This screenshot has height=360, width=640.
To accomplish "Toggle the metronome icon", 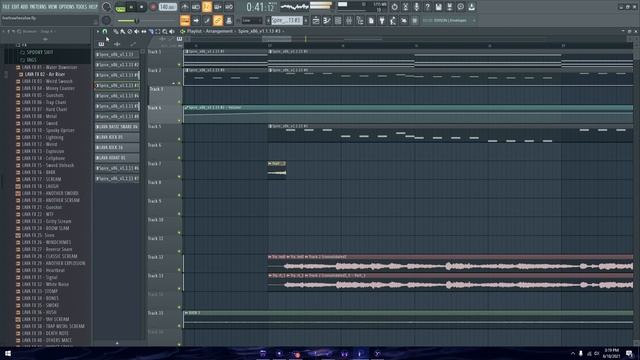I will (x=185, y=7).
